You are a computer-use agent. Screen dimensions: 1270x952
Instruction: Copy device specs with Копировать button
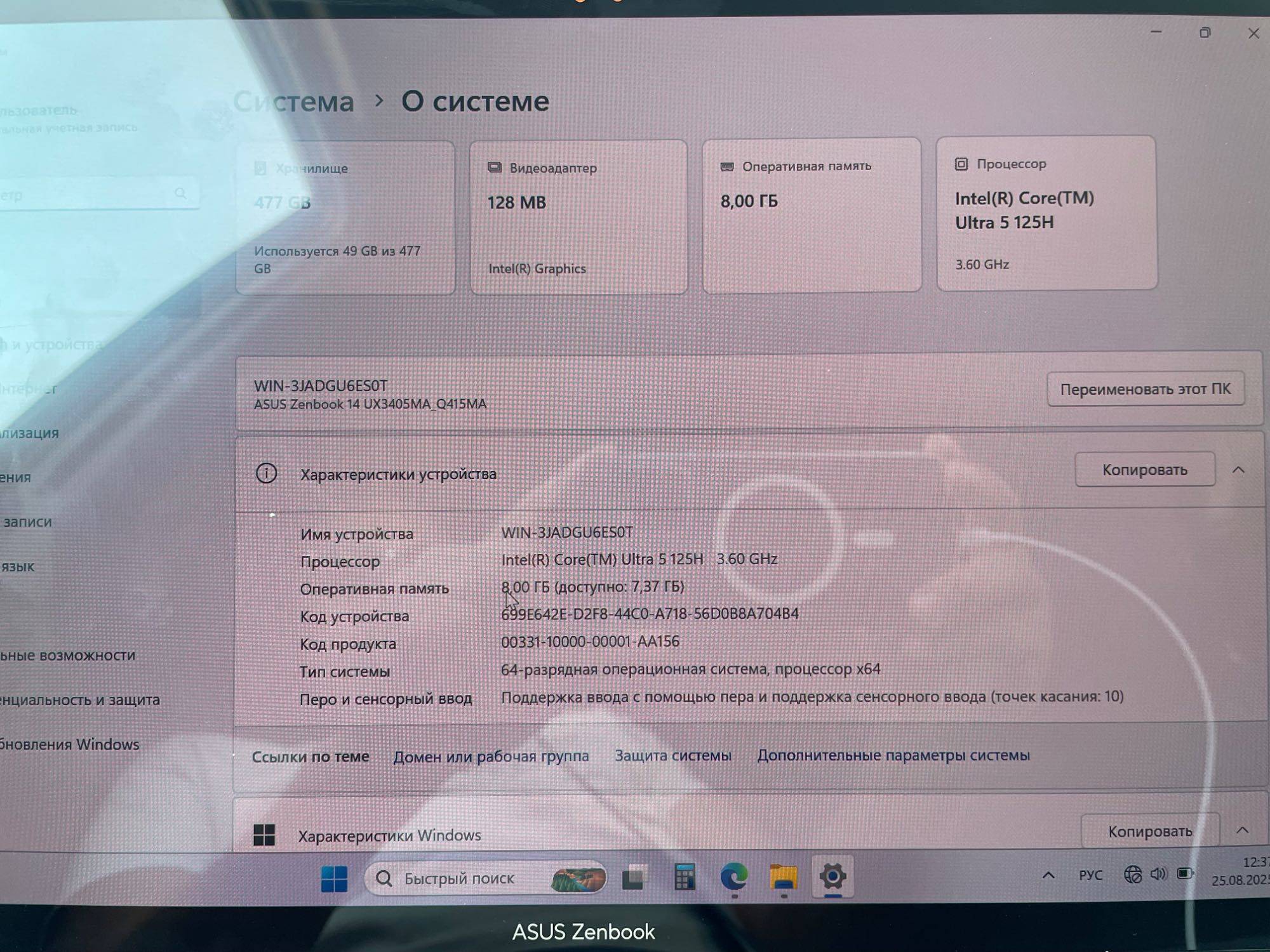pos(1145,470)
